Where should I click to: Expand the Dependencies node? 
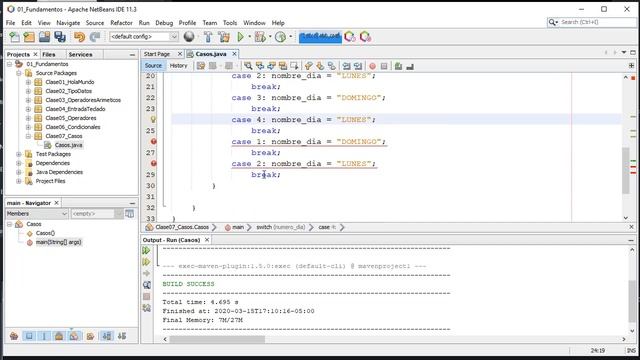(19, 163)
